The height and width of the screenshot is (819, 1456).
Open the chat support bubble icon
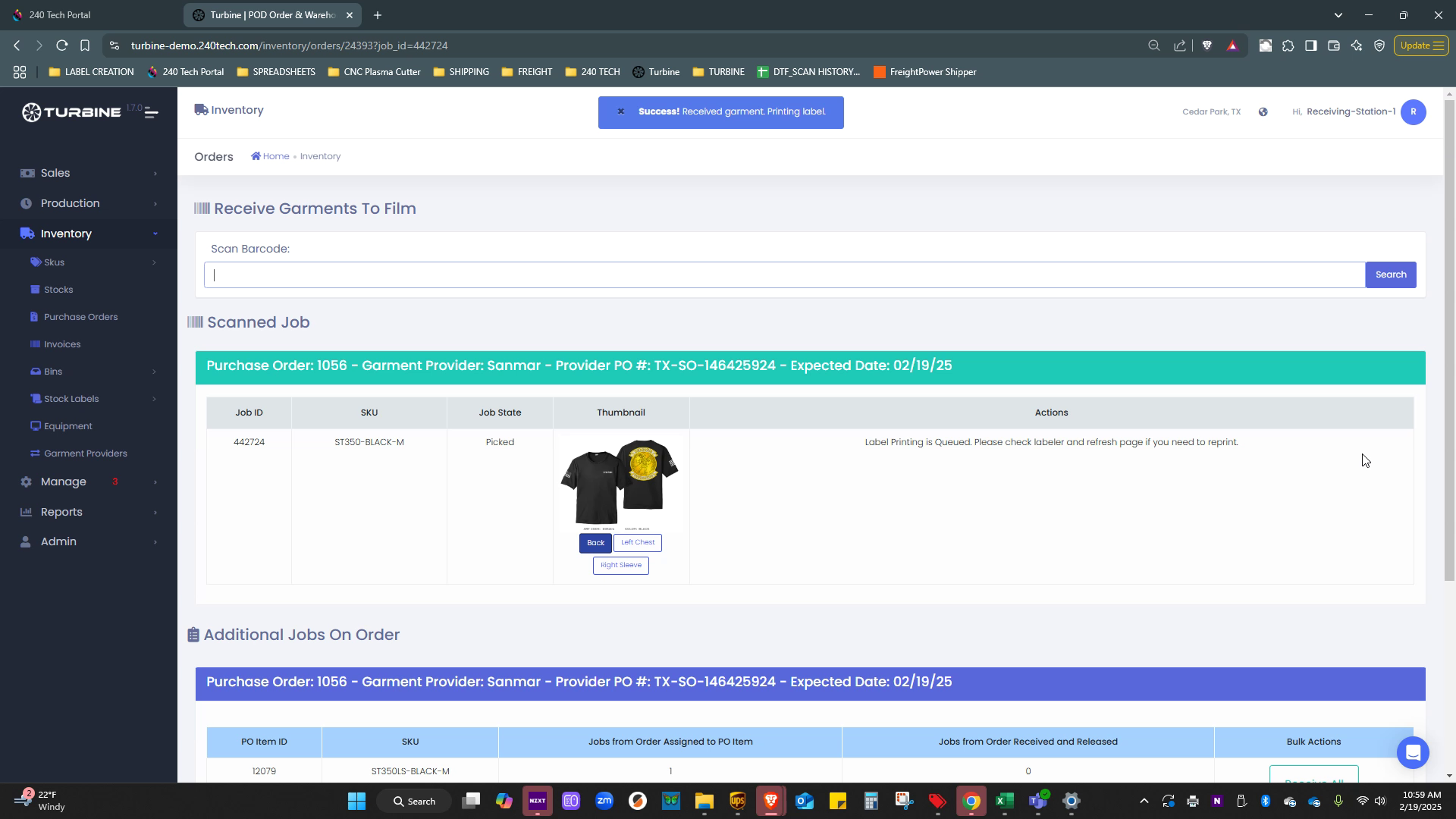click(x=1412, y=752)
